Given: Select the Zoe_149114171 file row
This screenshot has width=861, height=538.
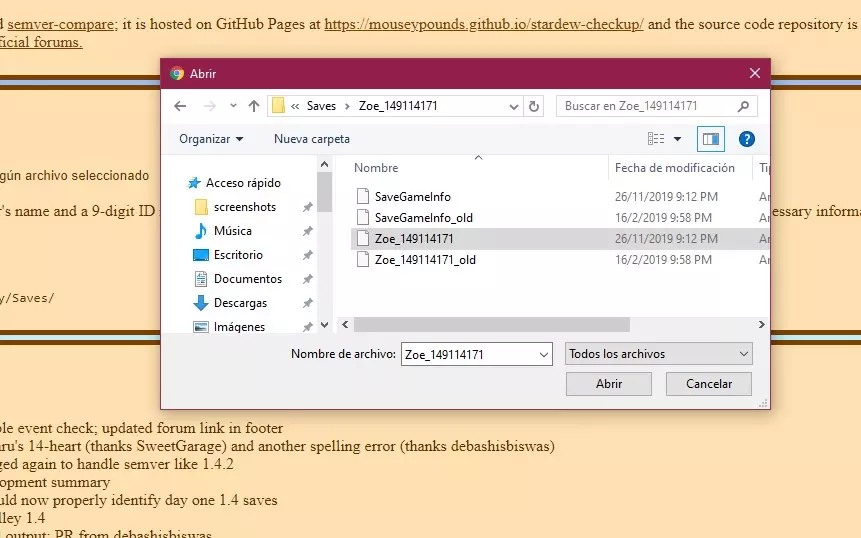Looking at the screenshot, I should pos(560,239).
